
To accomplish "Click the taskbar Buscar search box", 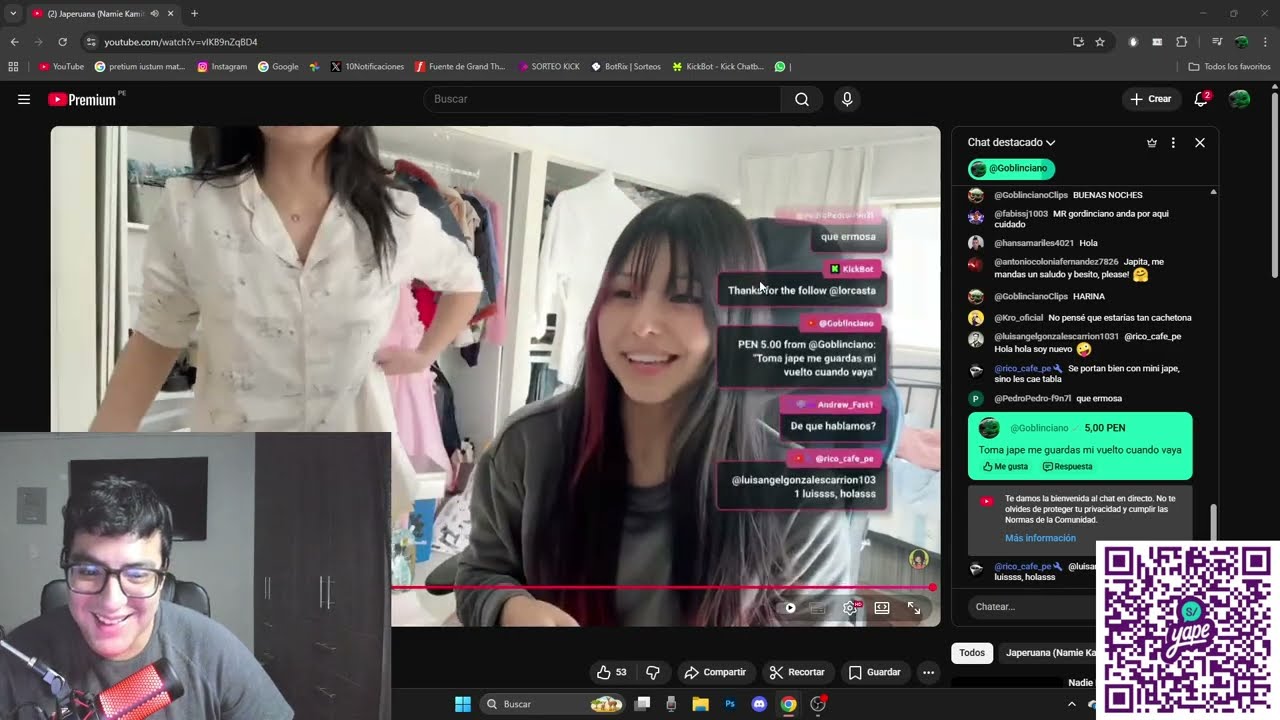I will tap(552, 704).
